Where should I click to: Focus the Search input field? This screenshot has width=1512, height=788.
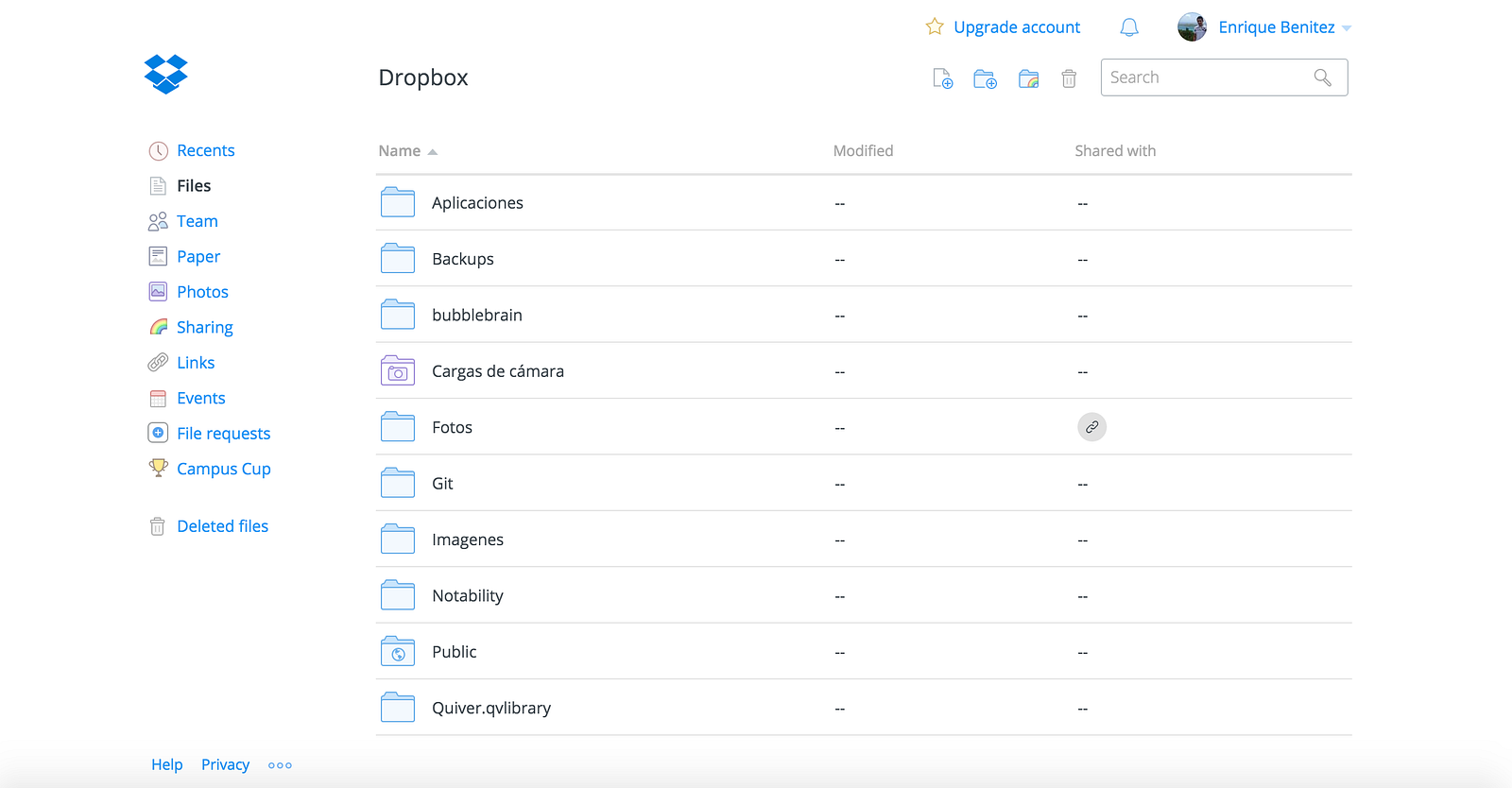[1224, 77]
